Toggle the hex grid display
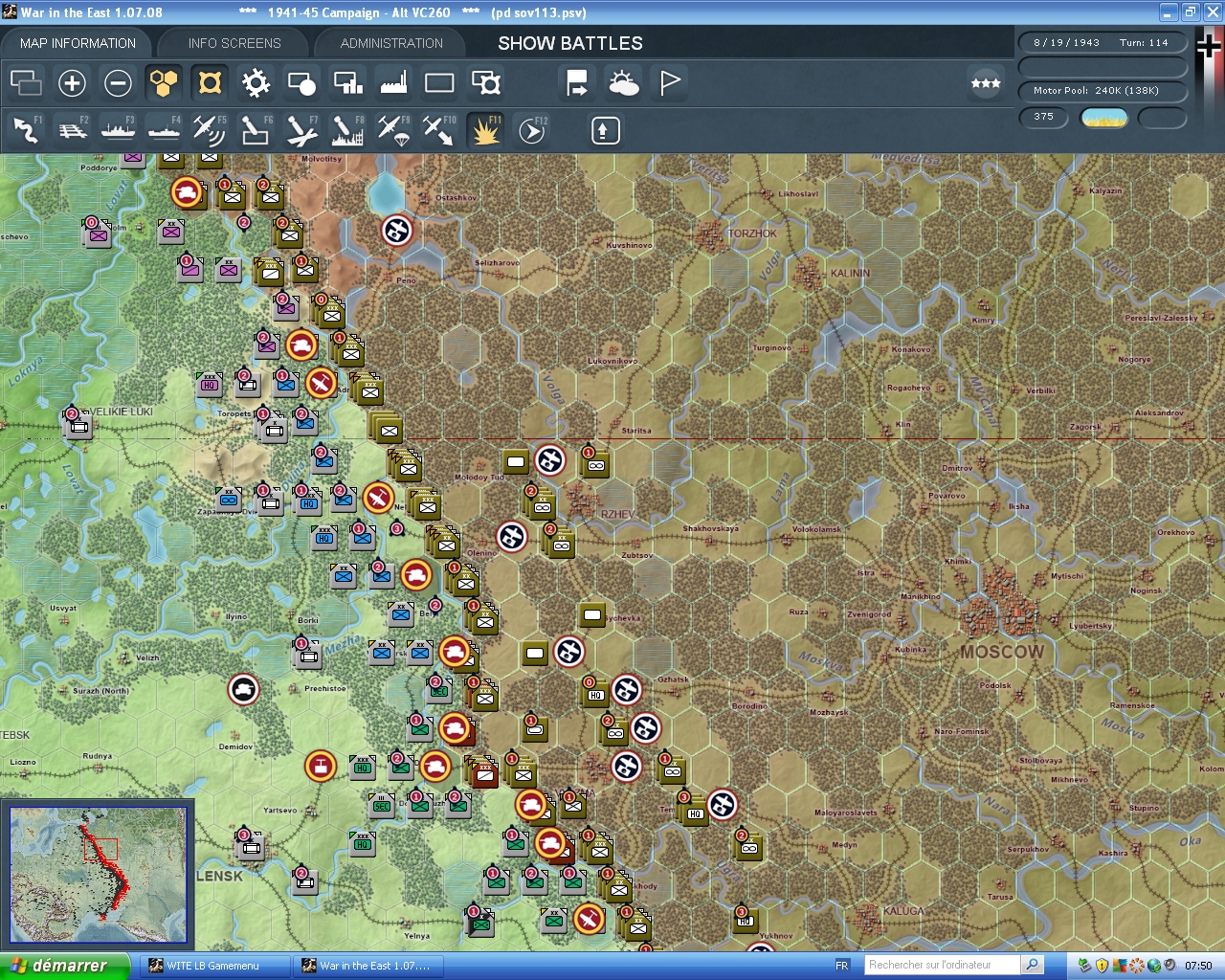Image resolution: width=1225 pixels, height=980 pixels. tap(164, 83)
